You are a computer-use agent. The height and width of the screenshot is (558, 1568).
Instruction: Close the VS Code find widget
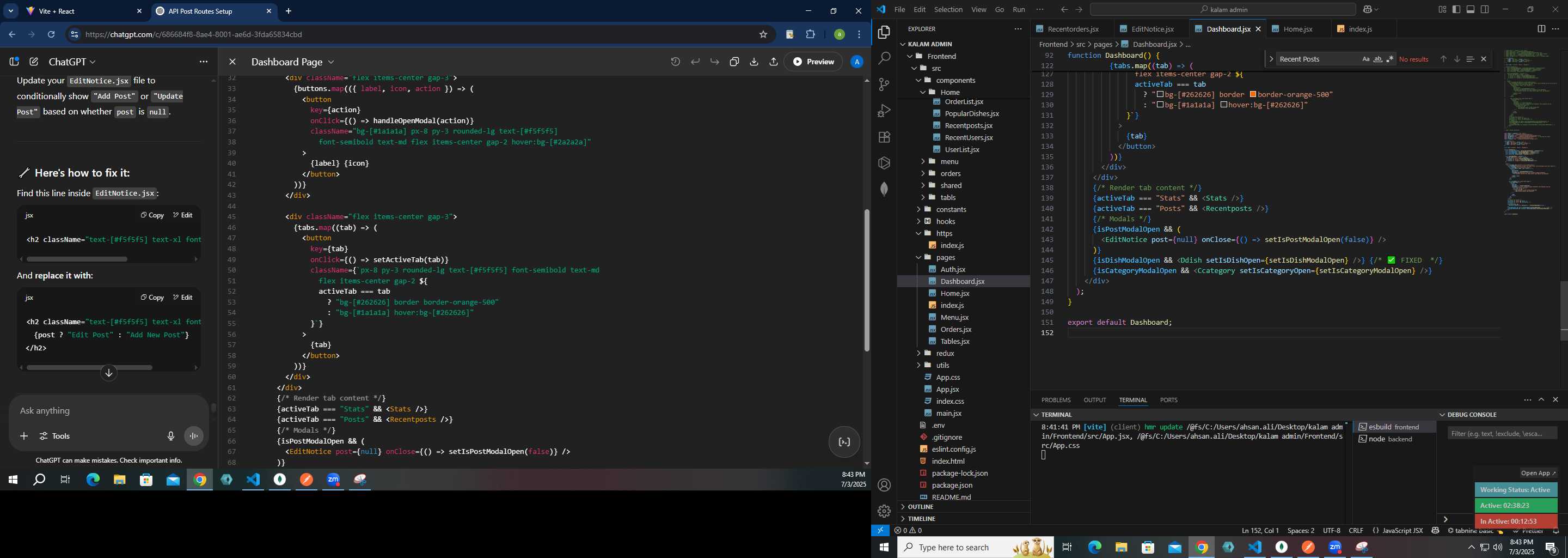pyautogui.click(x=1484, y=59)
